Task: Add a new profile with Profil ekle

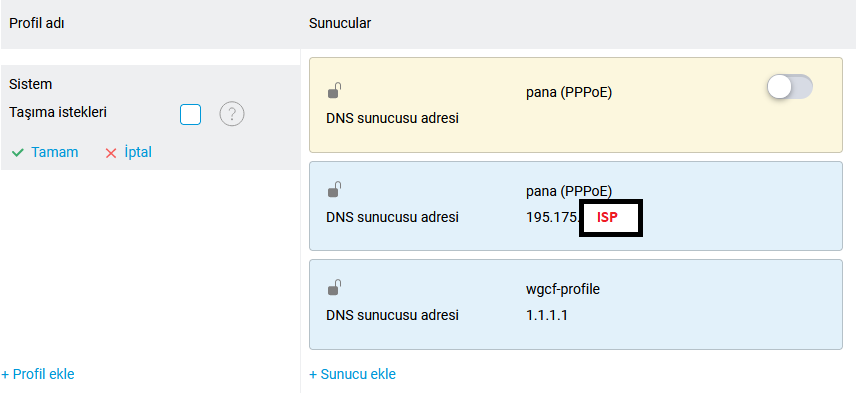Action: tap(38, 374)
